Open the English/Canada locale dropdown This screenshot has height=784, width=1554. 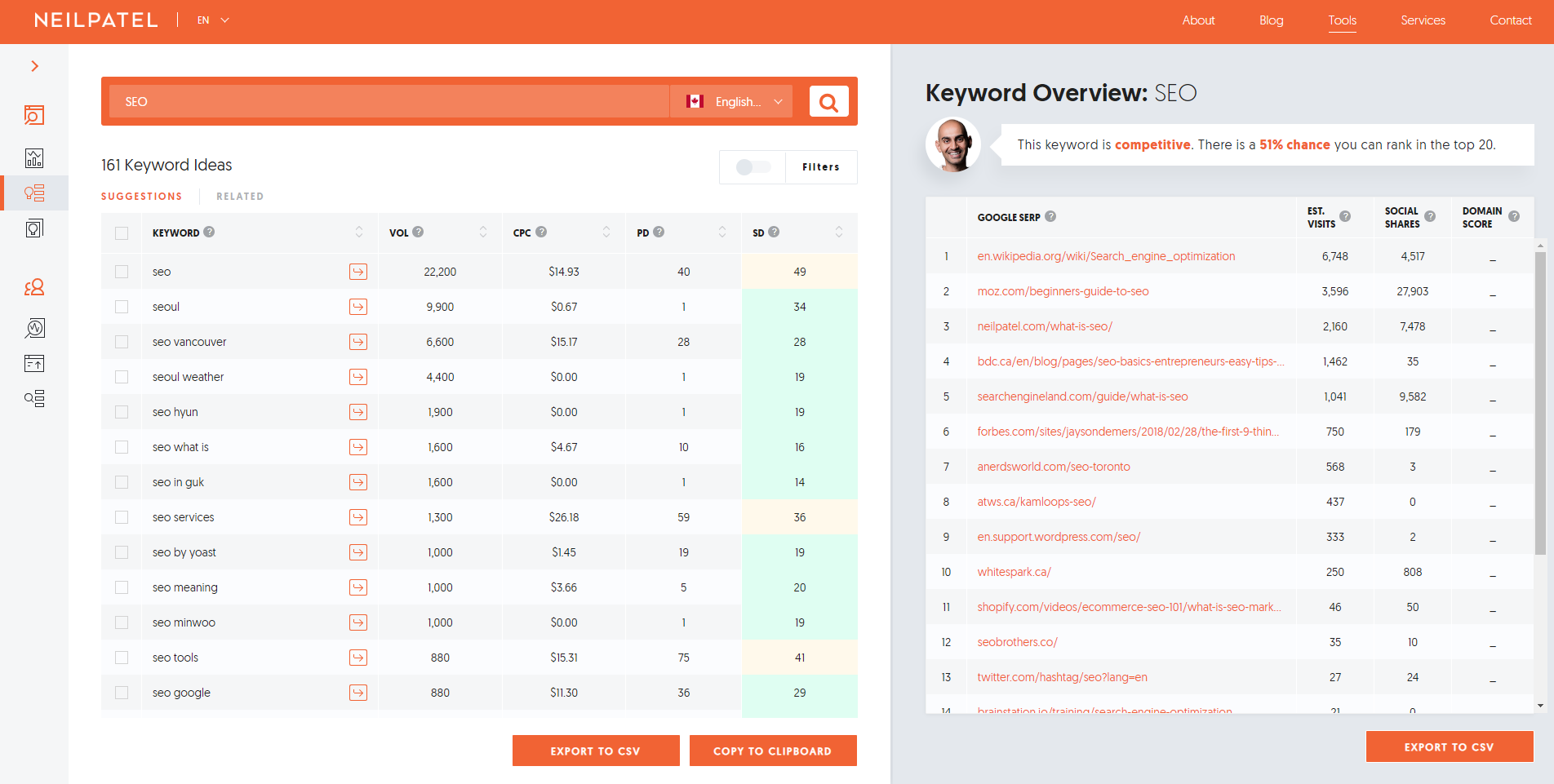pyautogui.click(x=731, y=102)
